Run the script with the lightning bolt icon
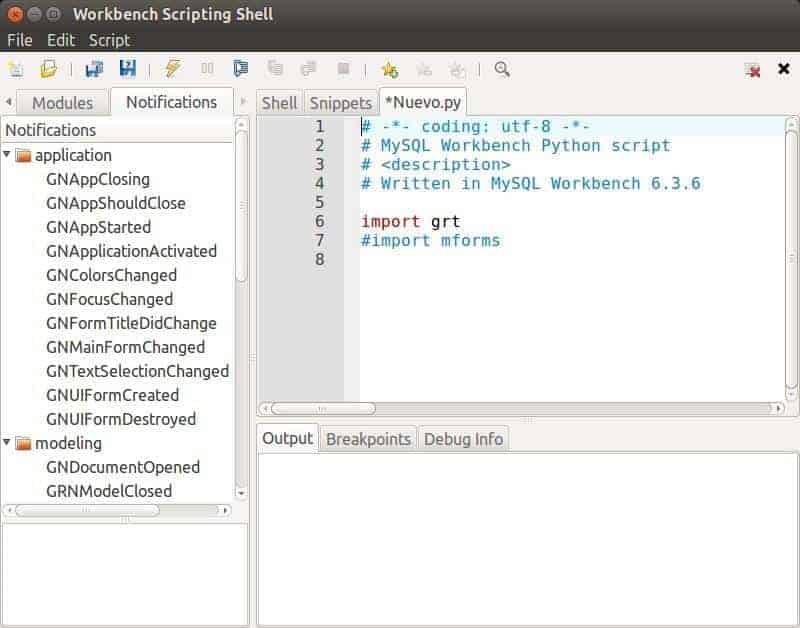This screenshot has width=800, height=628. [x=172, y=68]
